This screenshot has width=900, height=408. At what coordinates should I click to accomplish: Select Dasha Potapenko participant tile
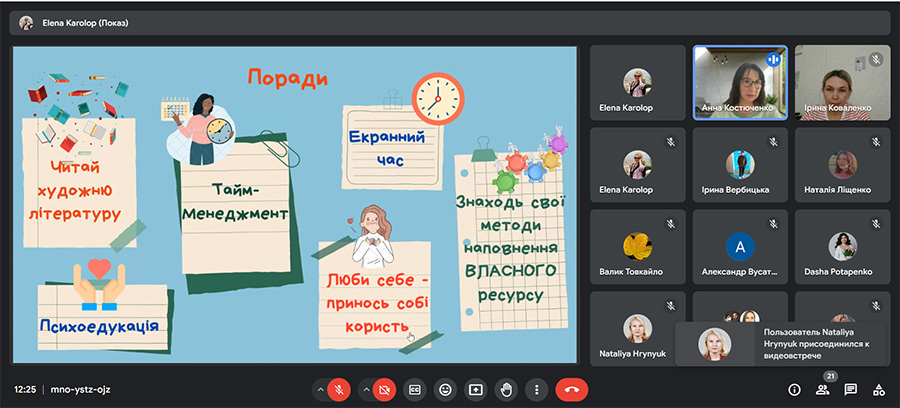tap(842, 247)
